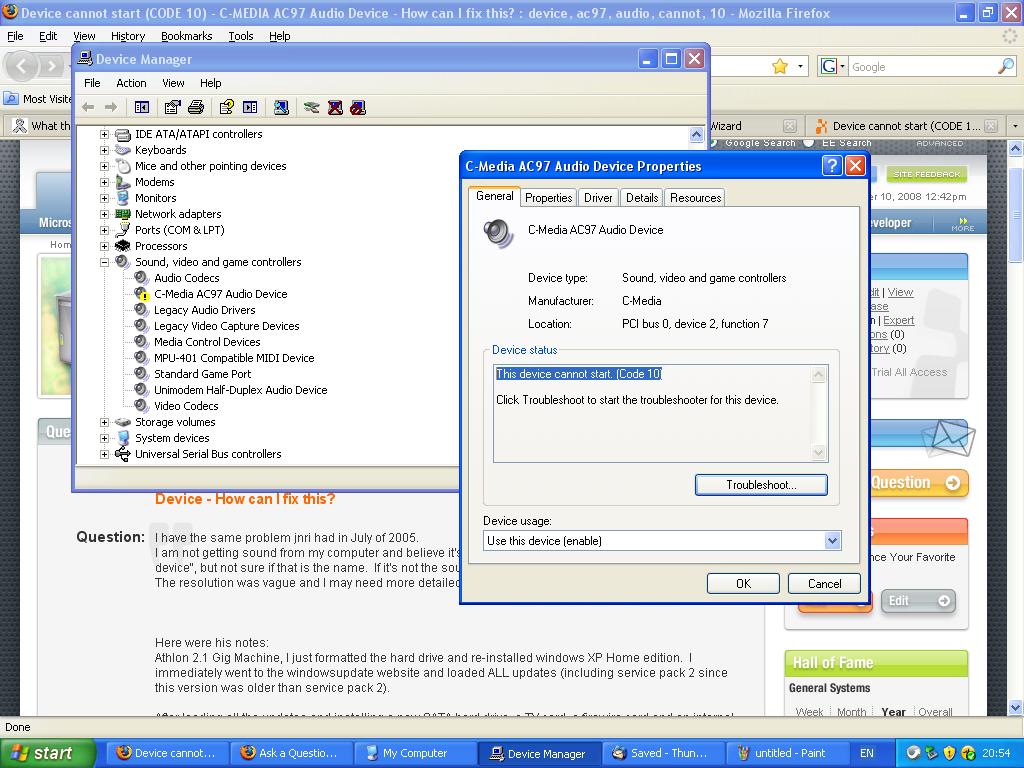Screen dimensions: 1024x768
Task: Switch to the Driver tab
Action: pyautogui.click(x=598, y=198)
